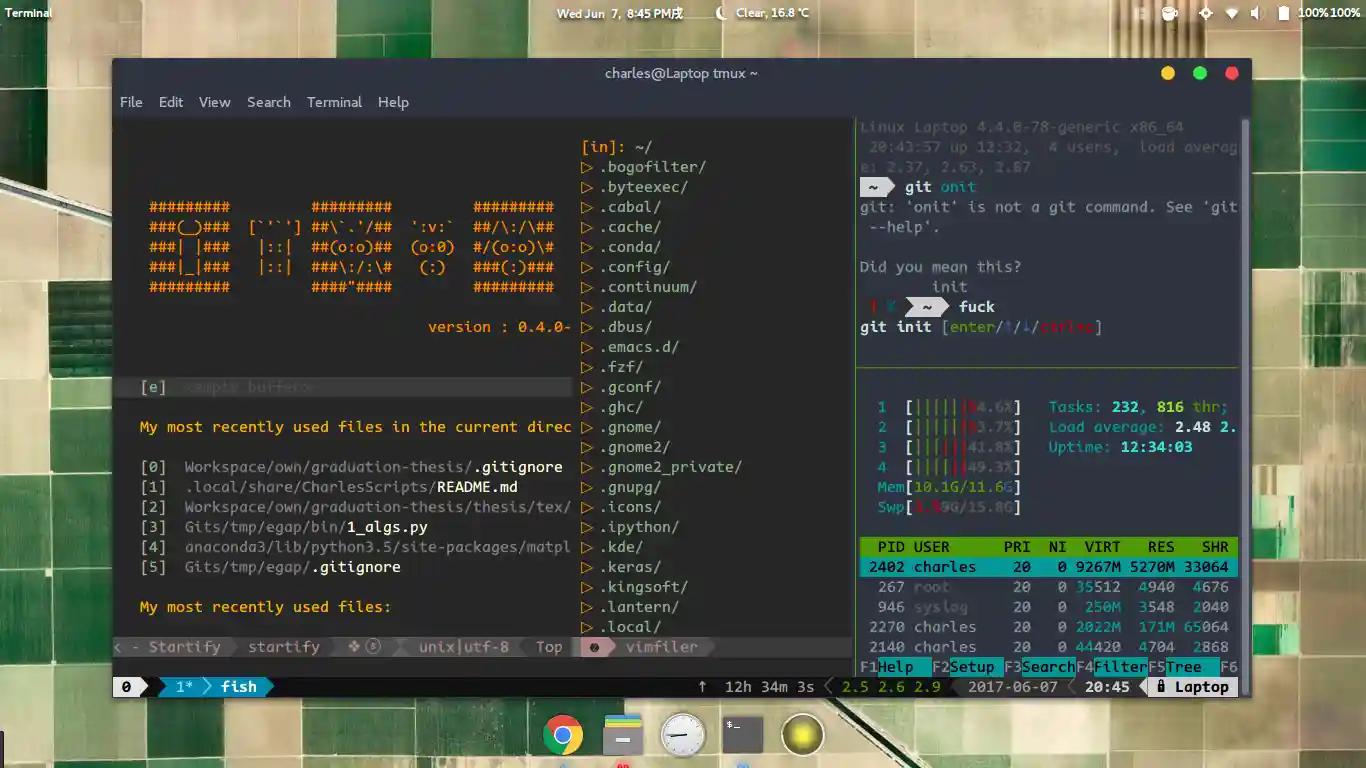Viewport: 1366px width, 768px height.
Task: Expand the .local/ directory triangle
Action: [587, 627]
